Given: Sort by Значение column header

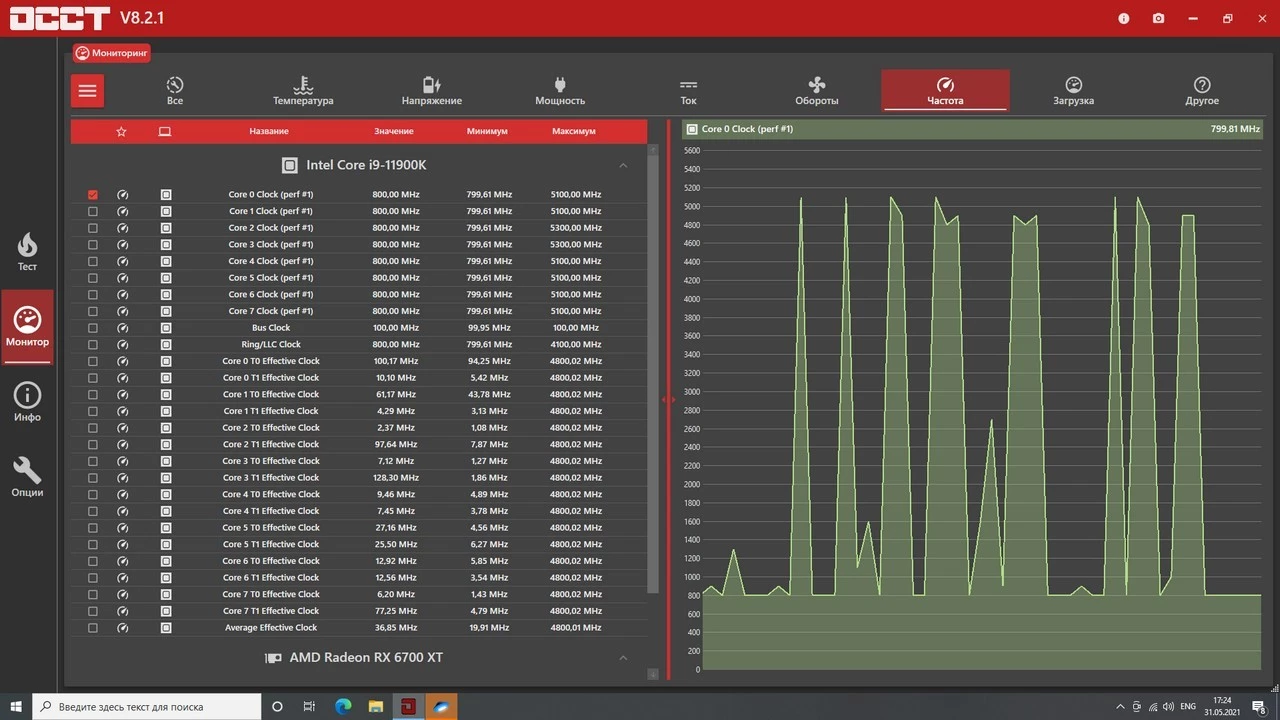Looking at the screenshot, I should 394,131.
